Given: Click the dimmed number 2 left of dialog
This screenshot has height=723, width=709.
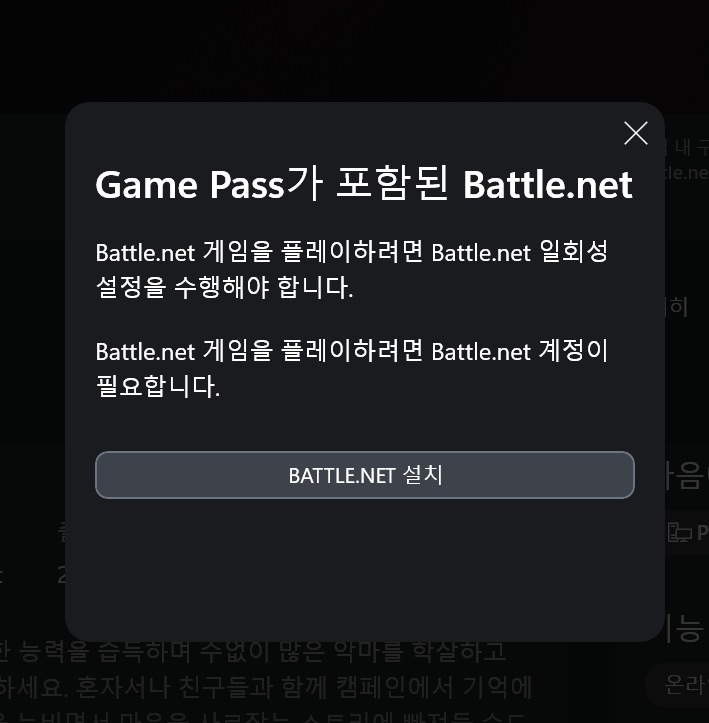Looking at the screenshot, I should (61, 575).
